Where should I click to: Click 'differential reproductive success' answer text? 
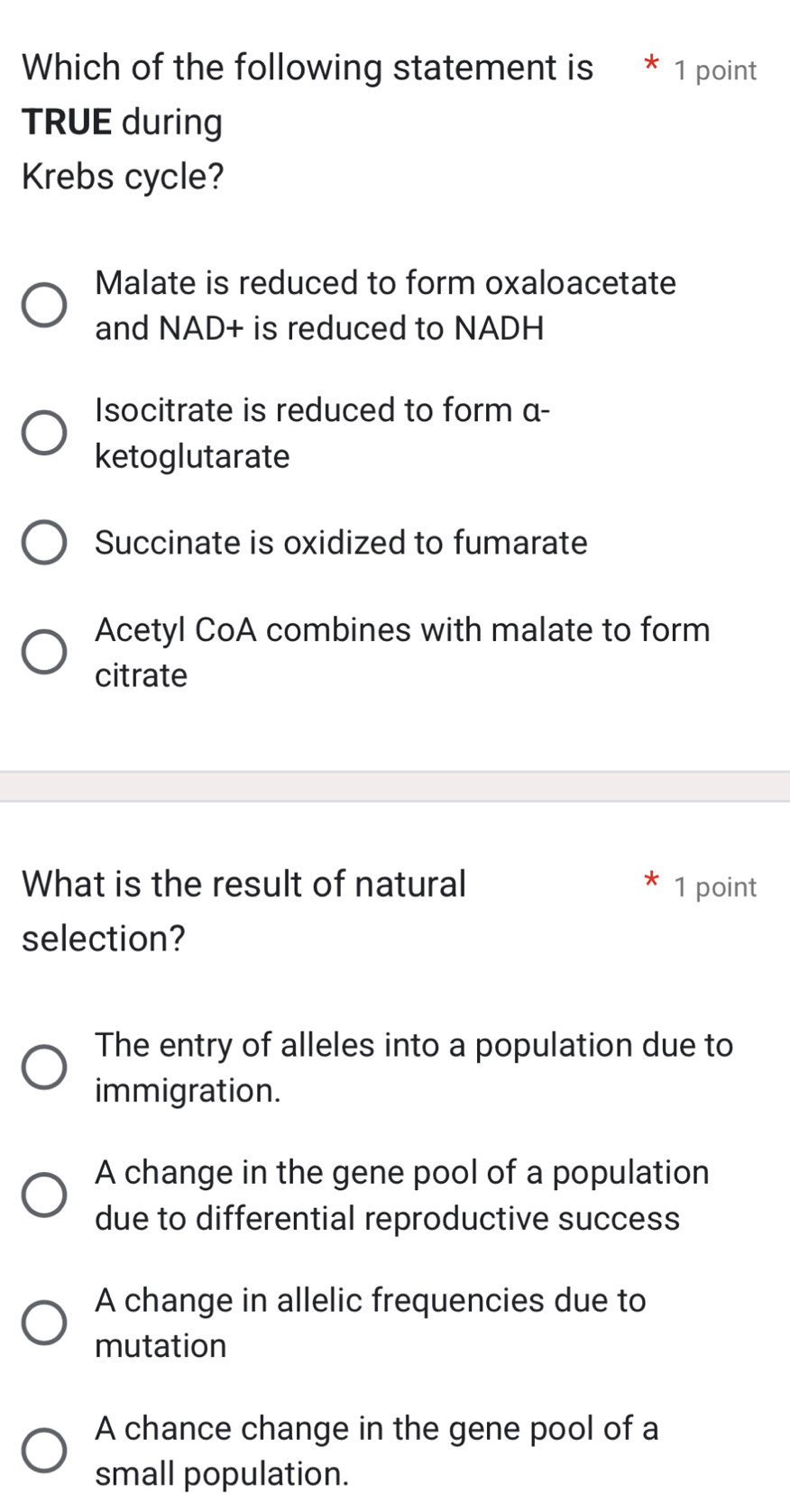point(388,1218)
